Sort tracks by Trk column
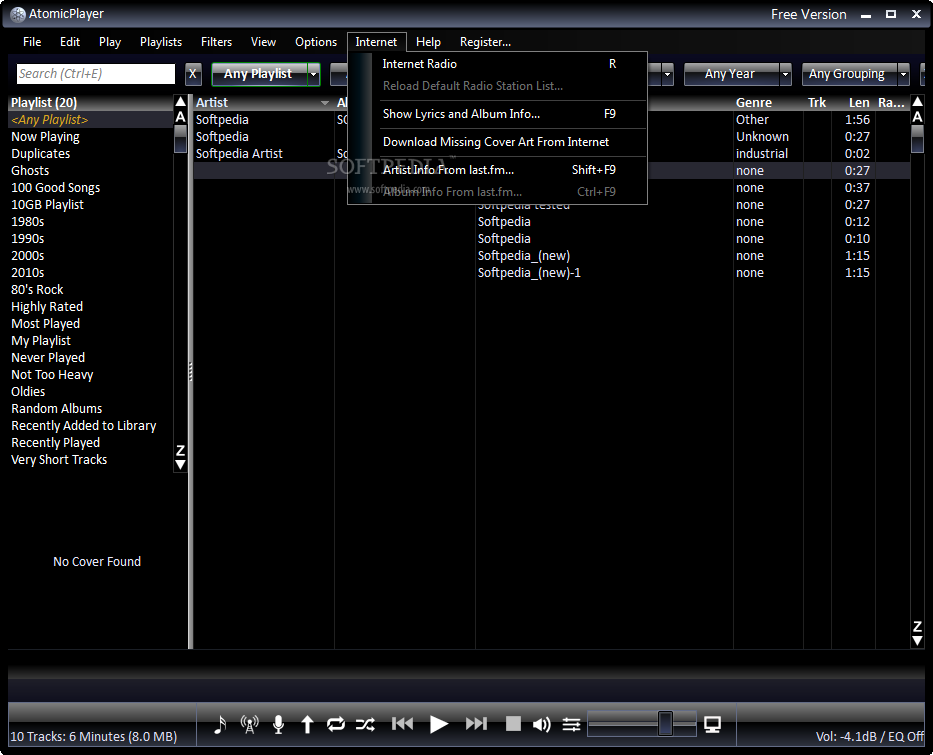 (x=816, y=103)
